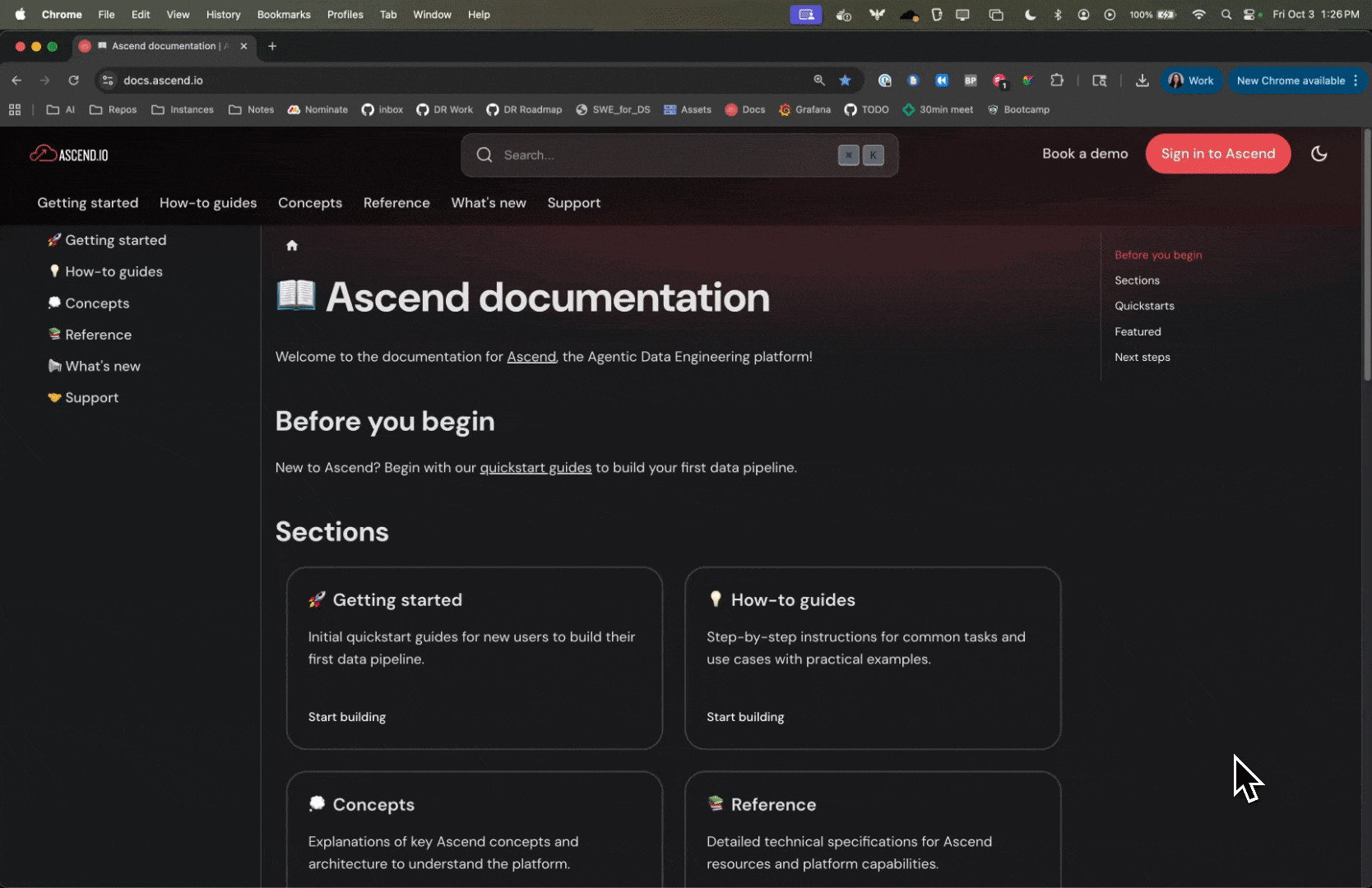This screenshot has width=1372, height=888.
Task: Open the Chrome downloads icon
Action: click(x=1143, y=80)
